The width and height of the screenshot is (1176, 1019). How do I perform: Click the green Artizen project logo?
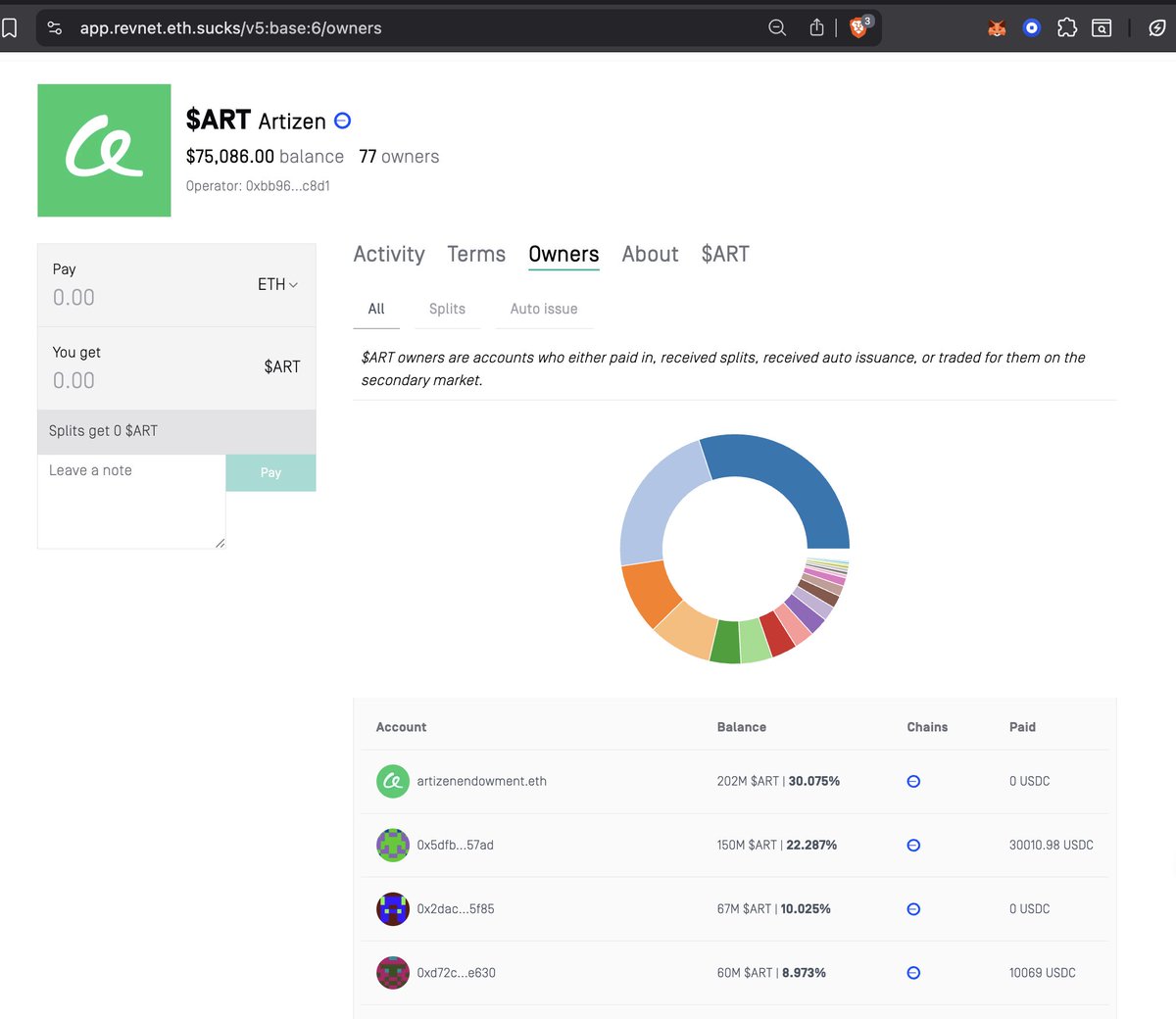point(104,150)
